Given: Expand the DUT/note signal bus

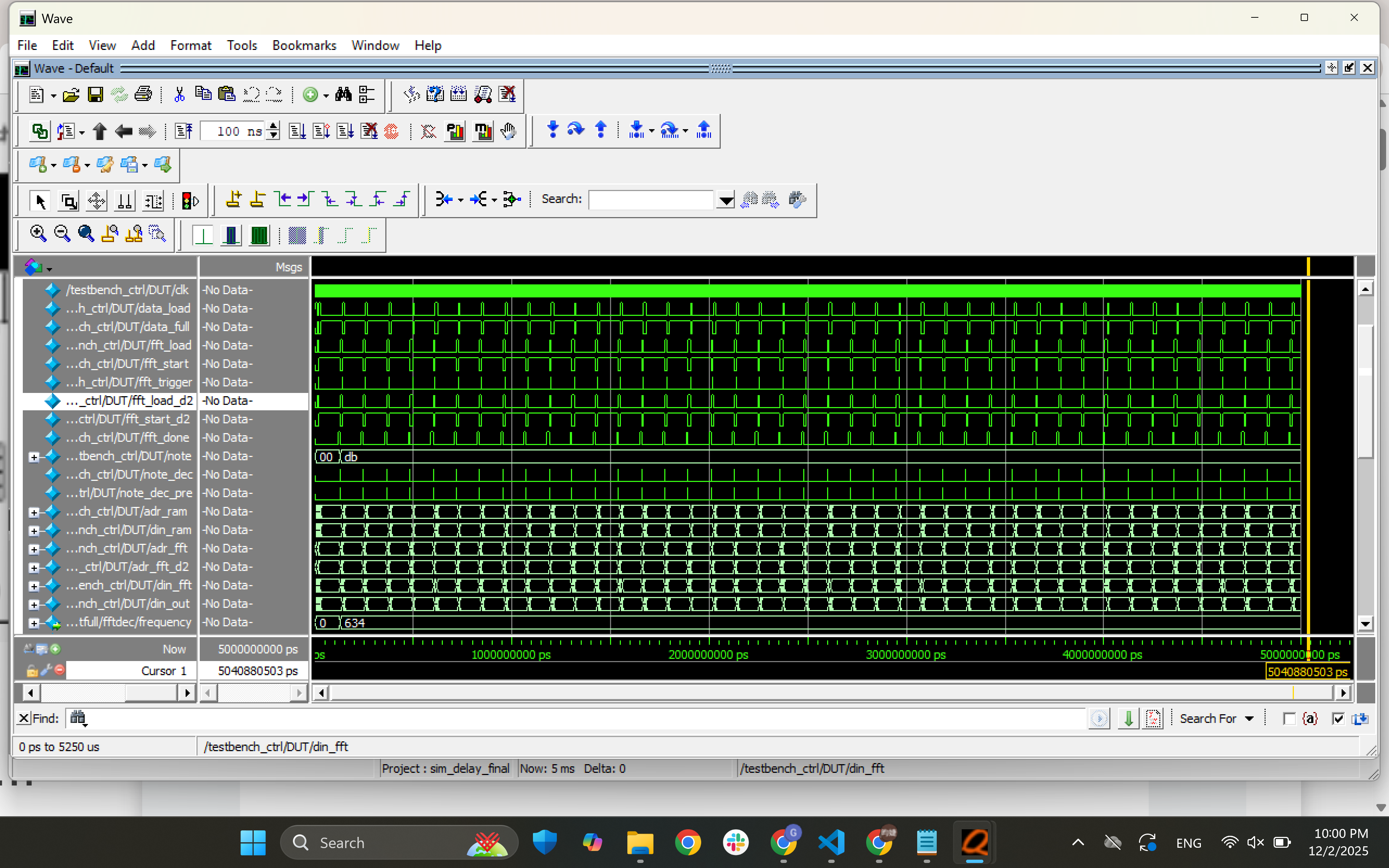Looking at the screenshot, I should [34, 457].
